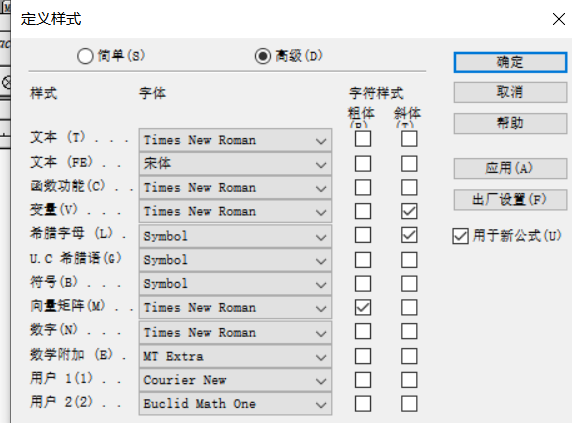
Task: Open font dropdown for 数字(N)
Action: tap(235, 333)
